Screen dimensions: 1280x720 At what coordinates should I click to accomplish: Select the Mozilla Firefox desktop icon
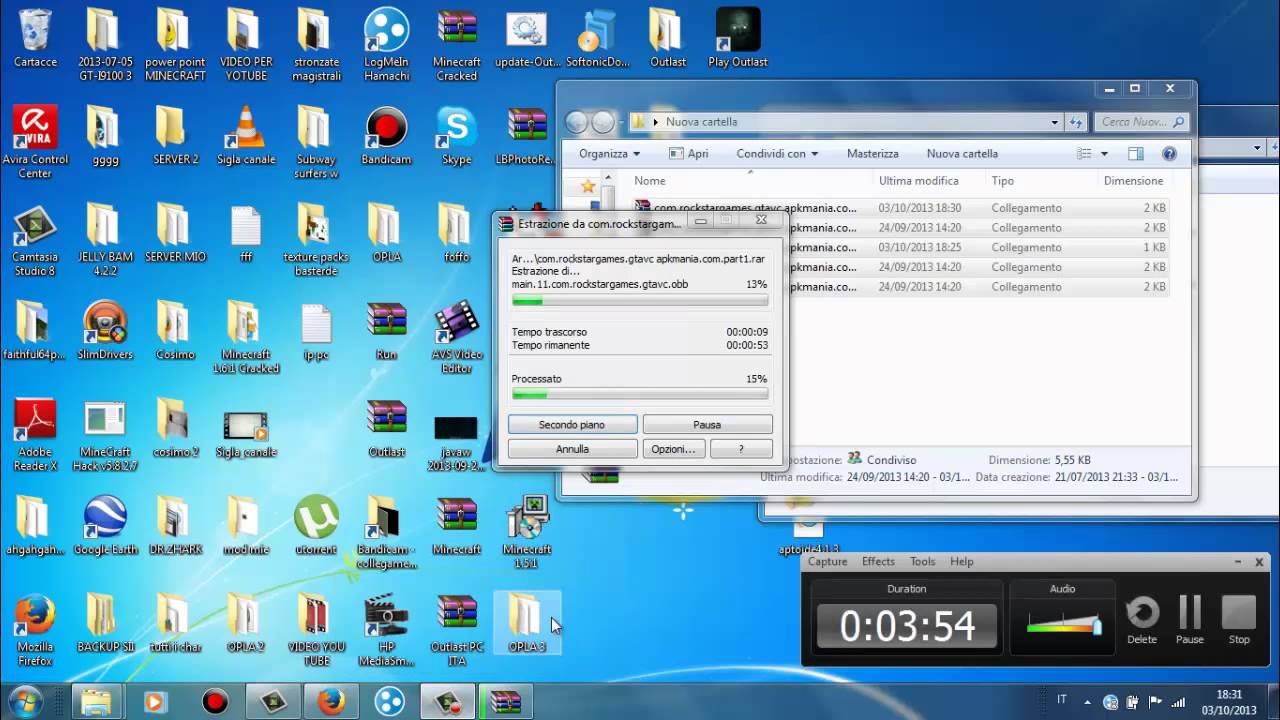[x=35, y=630]
